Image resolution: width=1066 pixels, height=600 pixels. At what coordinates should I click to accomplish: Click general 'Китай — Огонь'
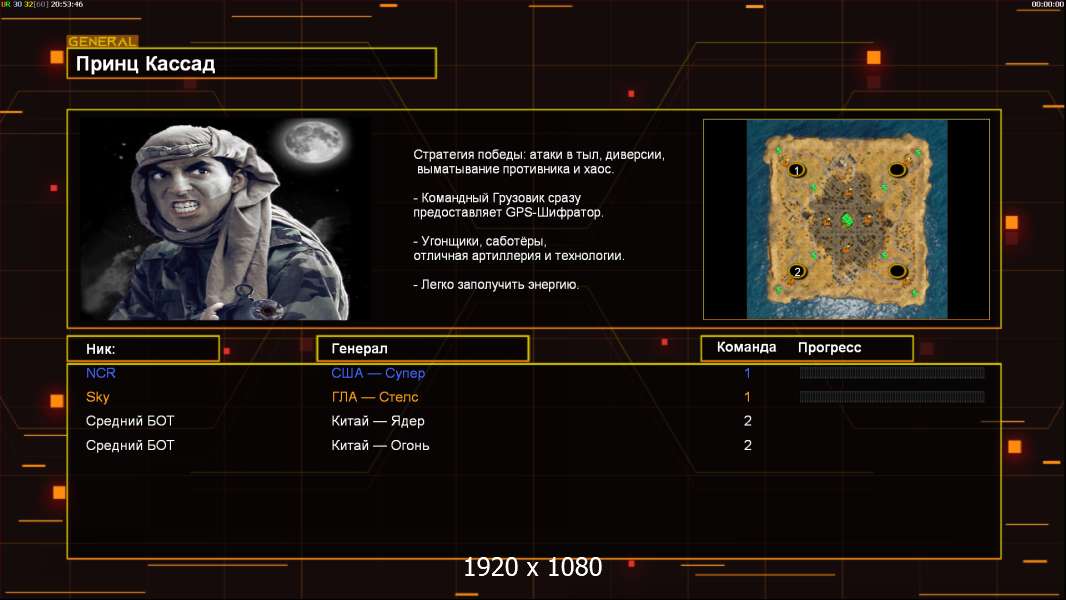pos(380,446)
